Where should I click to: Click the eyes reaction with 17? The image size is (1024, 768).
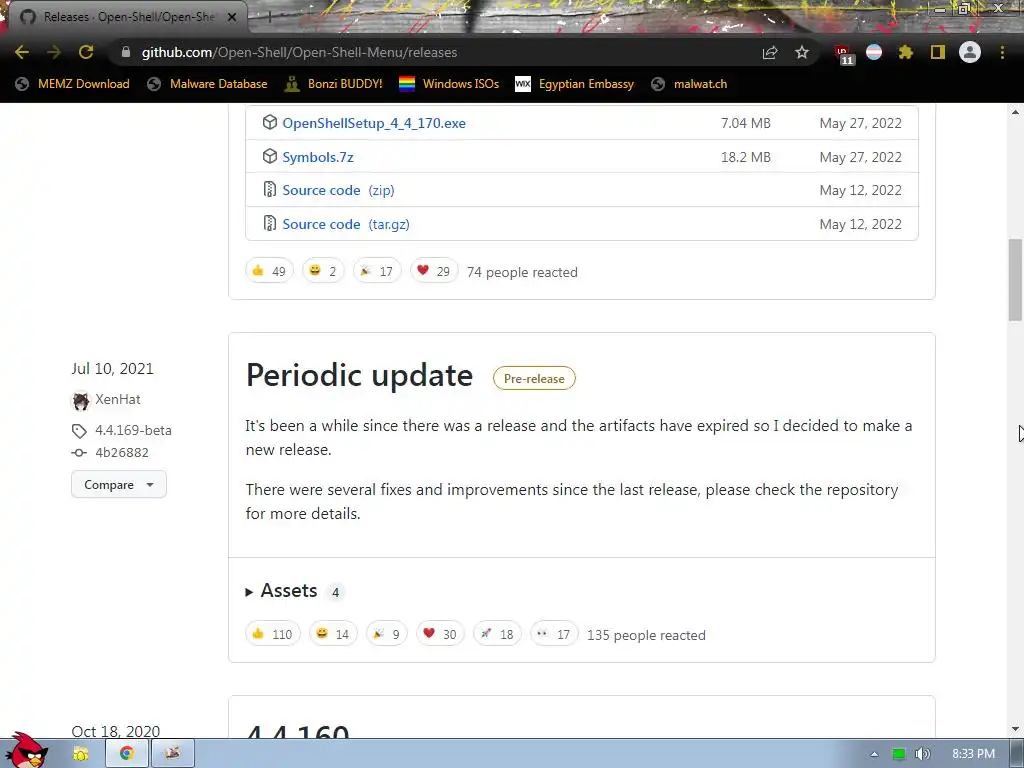coord(554,634)
